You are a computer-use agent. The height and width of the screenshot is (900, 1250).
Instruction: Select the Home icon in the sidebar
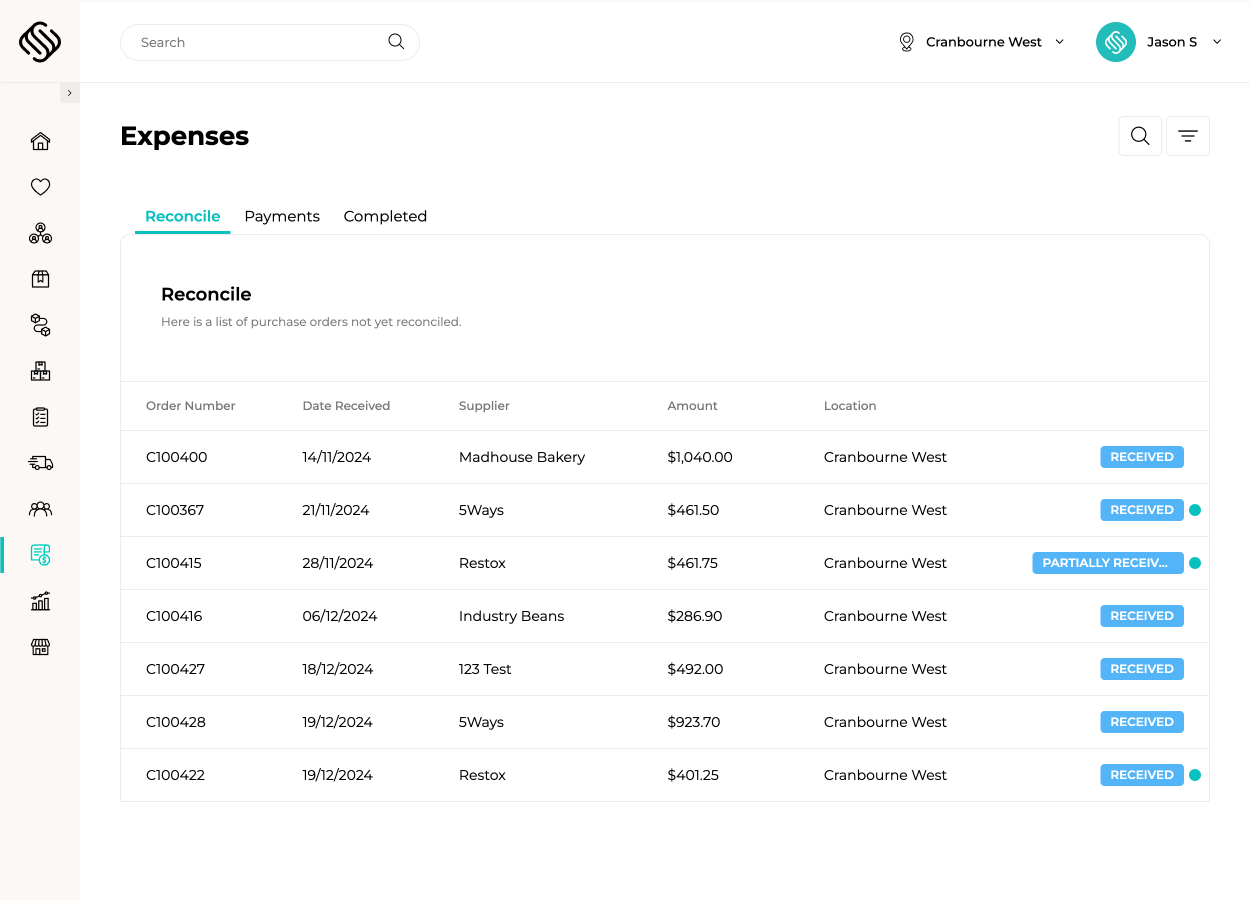click(40, 141)
